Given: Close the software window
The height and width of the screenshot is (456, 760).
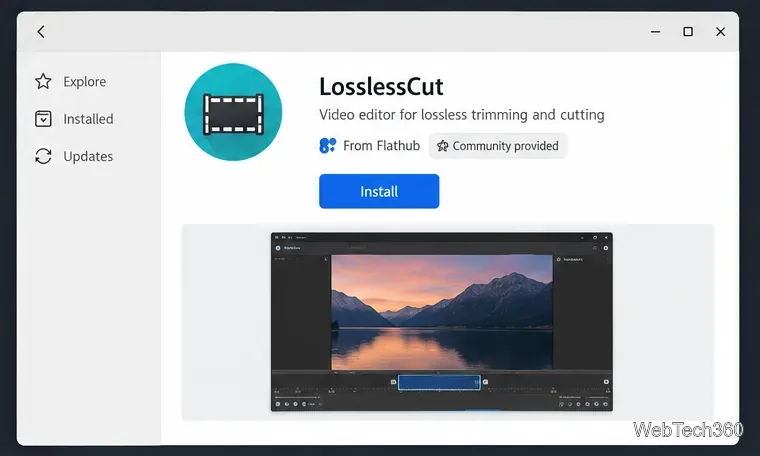Looking at the screenshot, I should click(720, 32).
